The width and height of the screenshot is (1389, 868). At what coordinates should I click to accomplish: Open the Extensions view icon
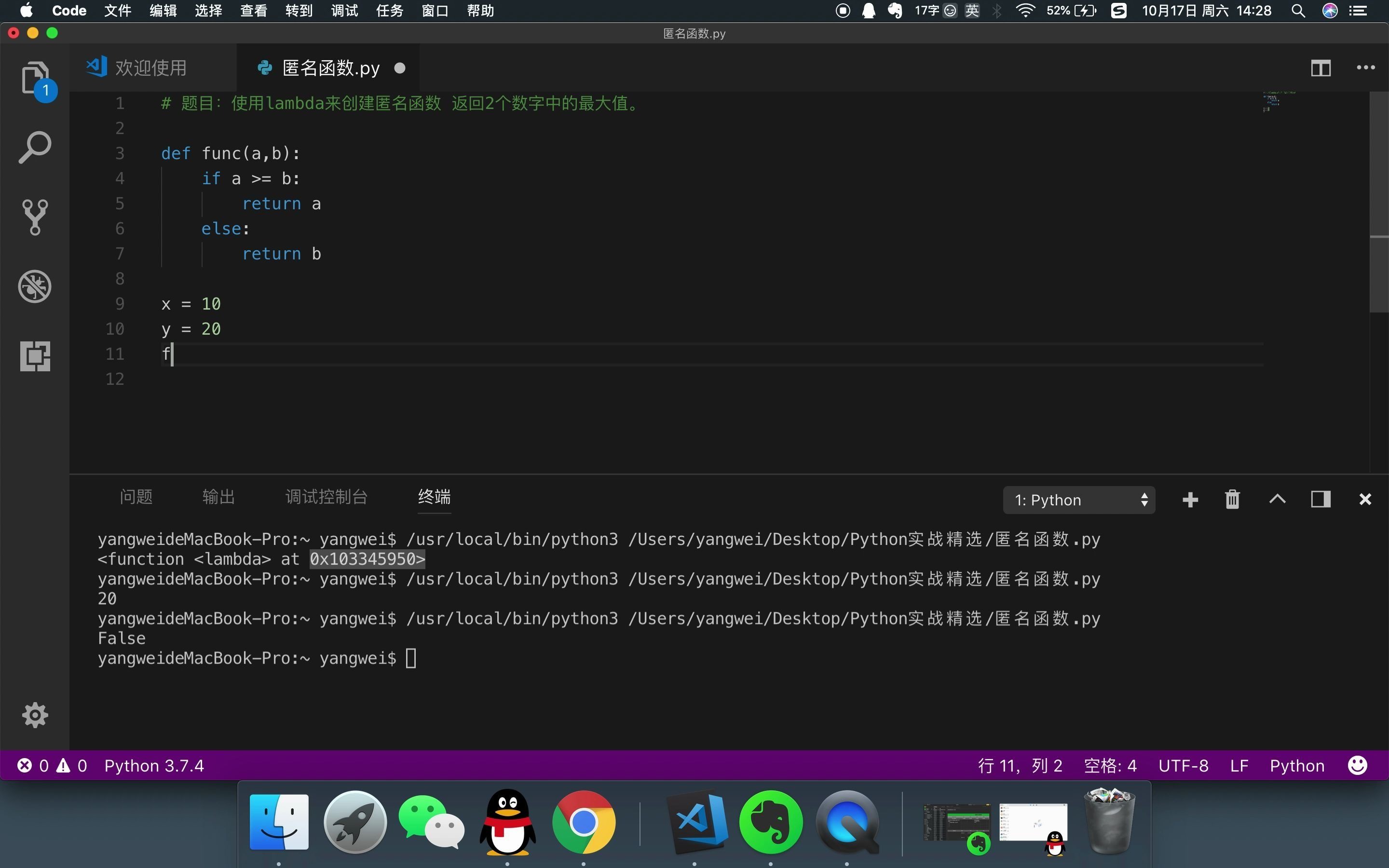[34, 356]
